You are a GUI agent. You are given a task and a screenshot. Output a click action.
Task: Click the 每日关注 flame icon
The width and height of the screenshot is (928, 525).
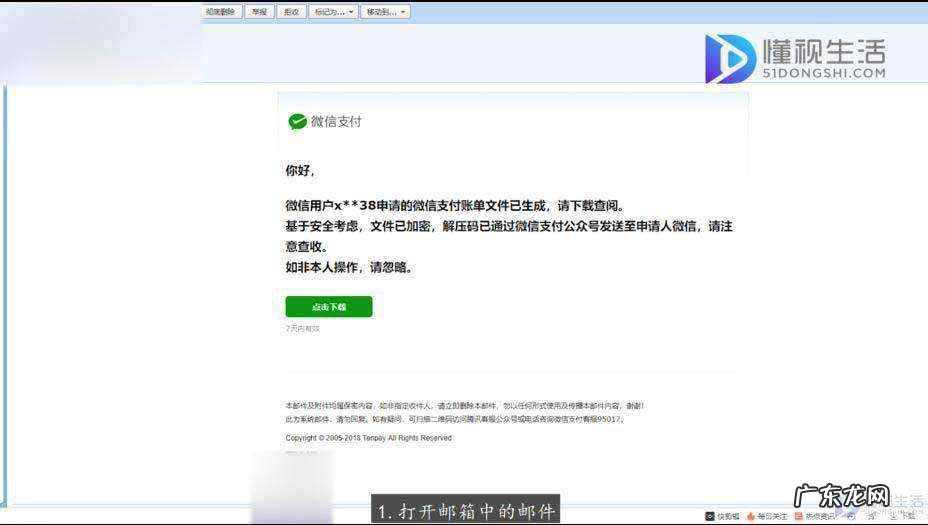point(751,516)
